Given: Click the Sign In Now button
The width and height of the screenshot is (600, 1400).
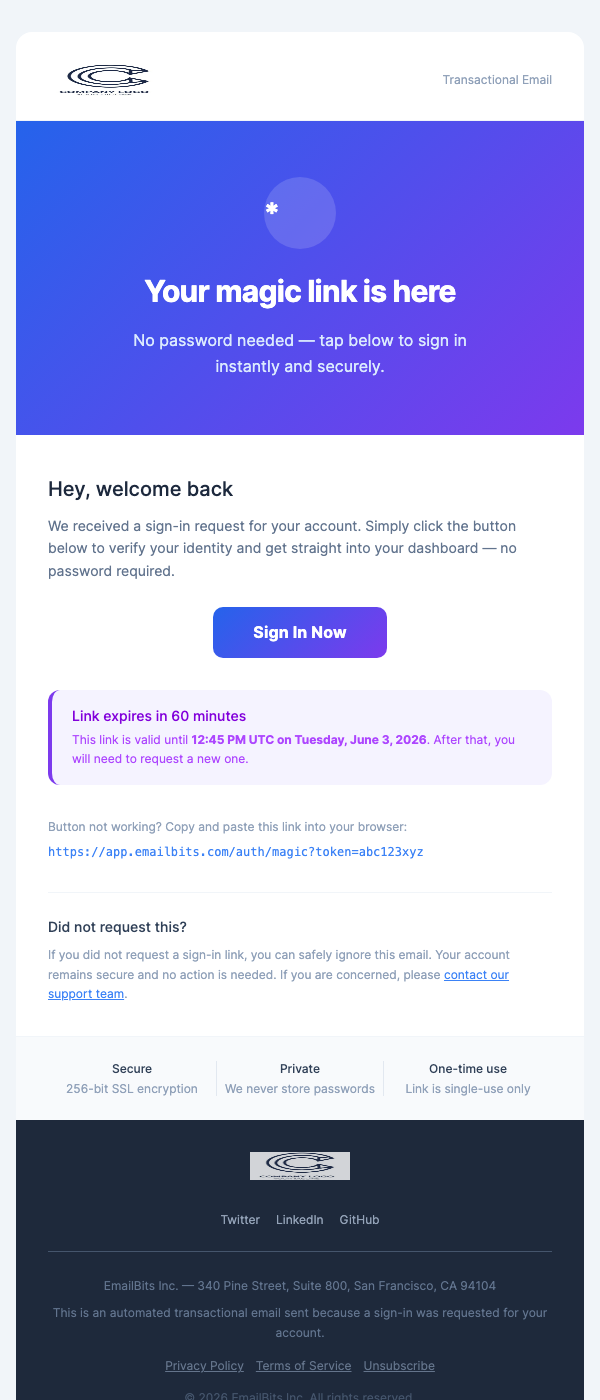Looking at the screenshot, I should [x=299, y=632].
